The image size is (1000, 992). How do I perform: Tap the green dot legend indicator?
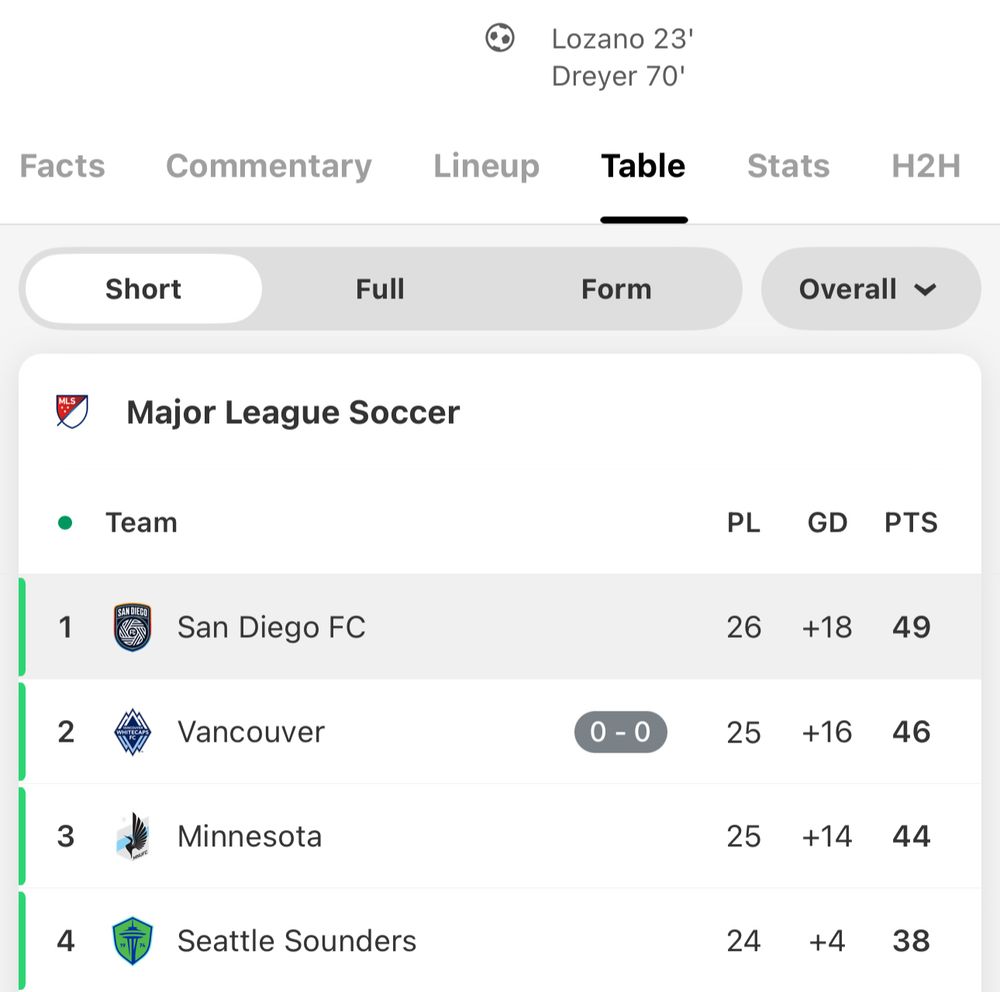pos(65,523)
